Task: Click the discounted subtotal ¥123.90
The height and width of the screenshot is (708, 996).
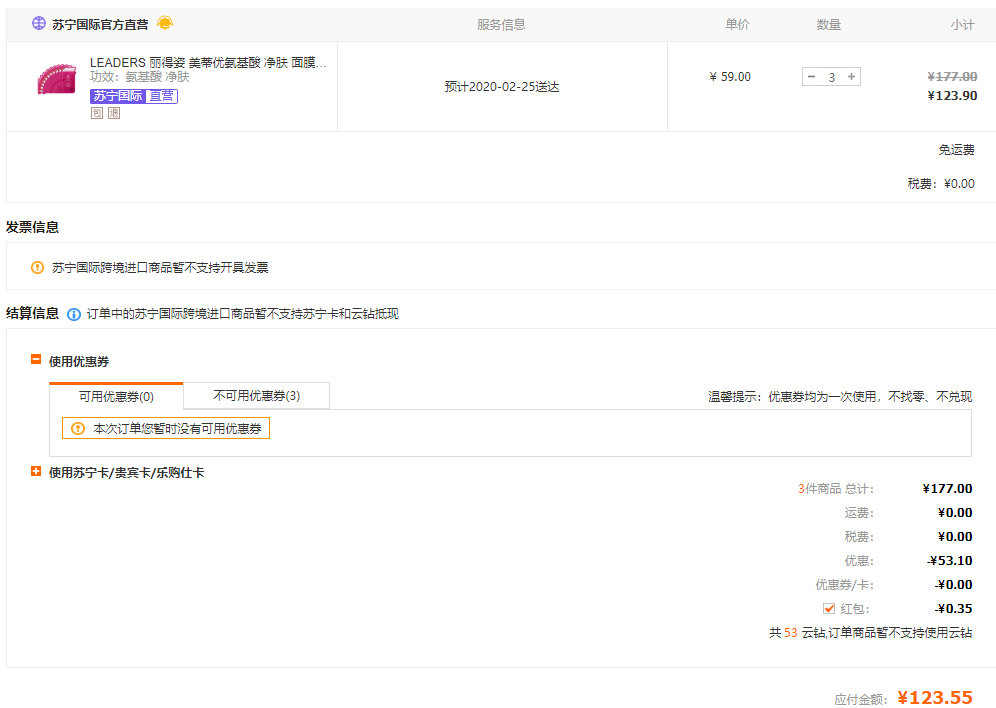Action: 952,96
